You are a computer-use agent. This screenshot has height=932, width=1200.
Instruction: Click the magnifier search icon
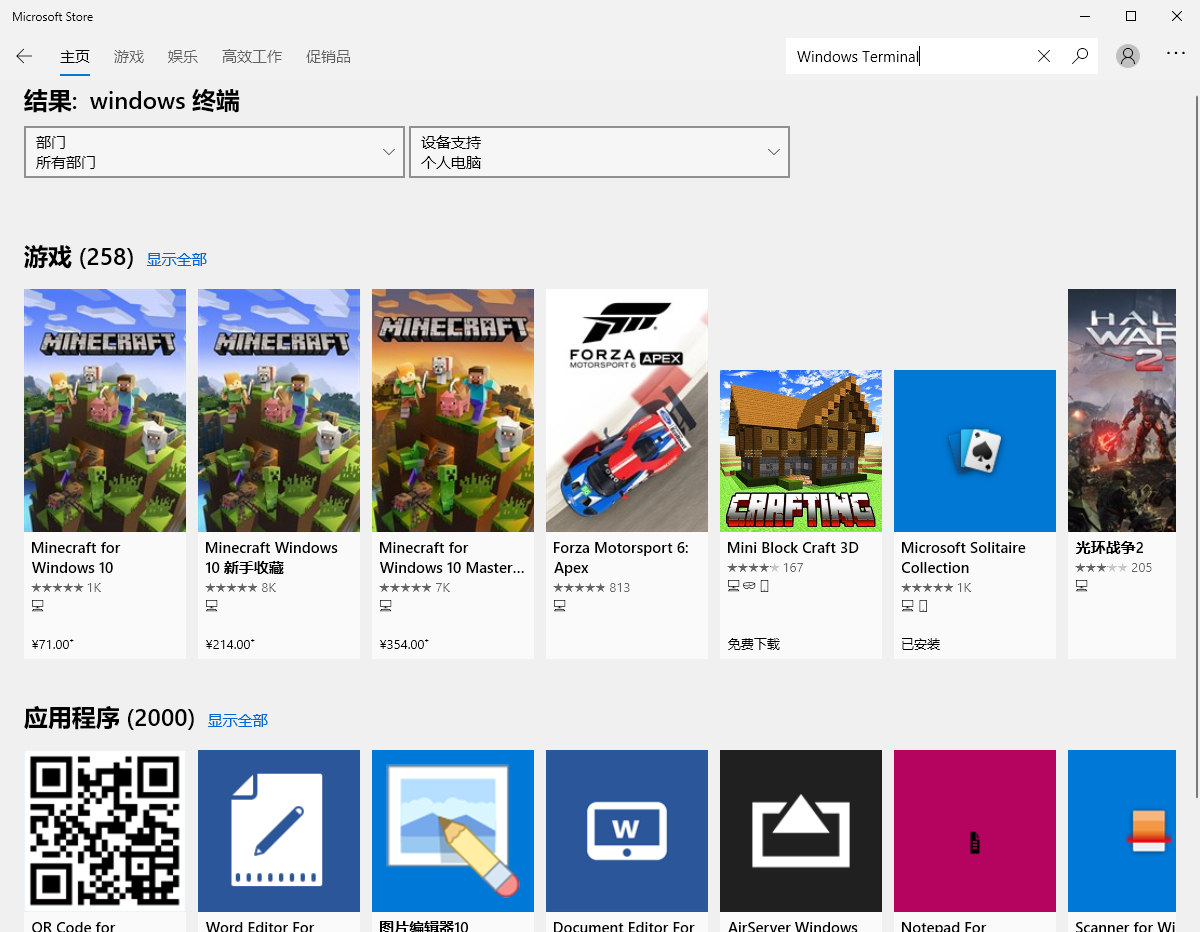[x=1080, y=56]
